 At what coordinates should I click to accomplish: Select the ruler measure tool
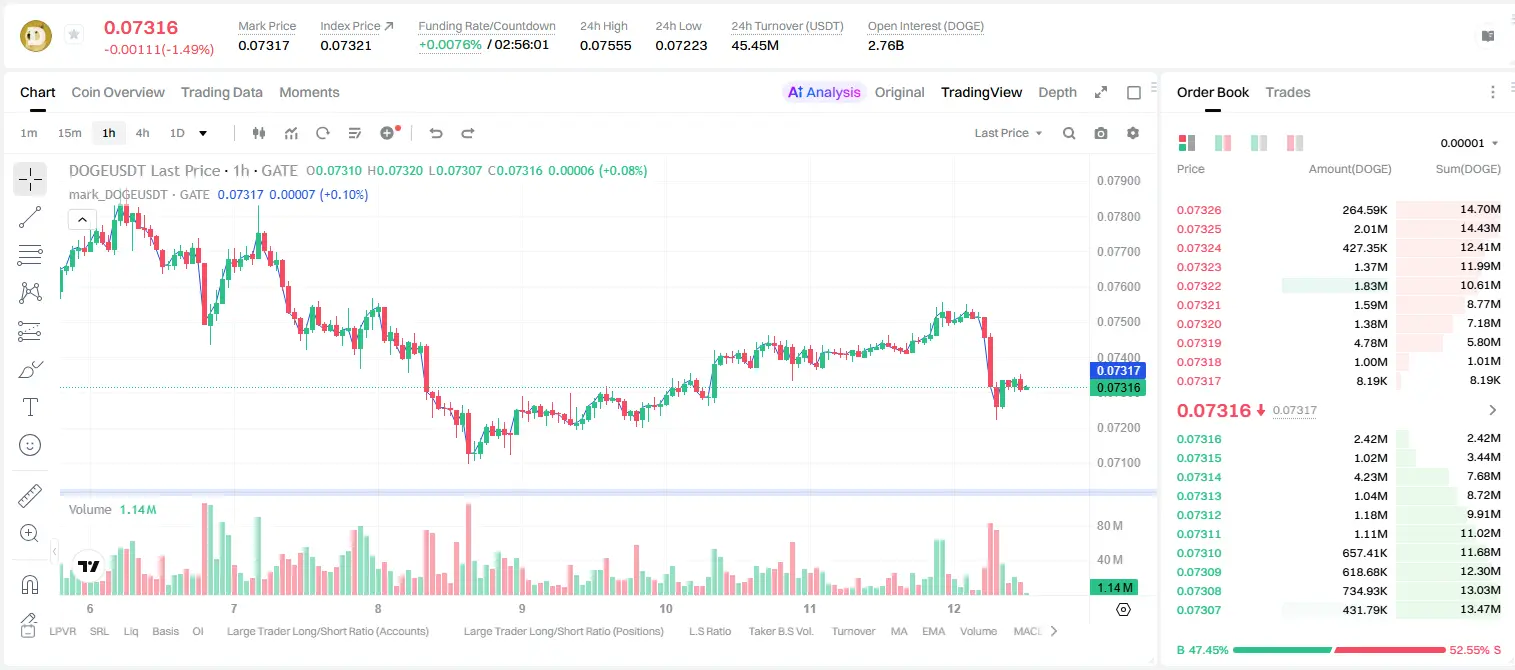point(30,496)
